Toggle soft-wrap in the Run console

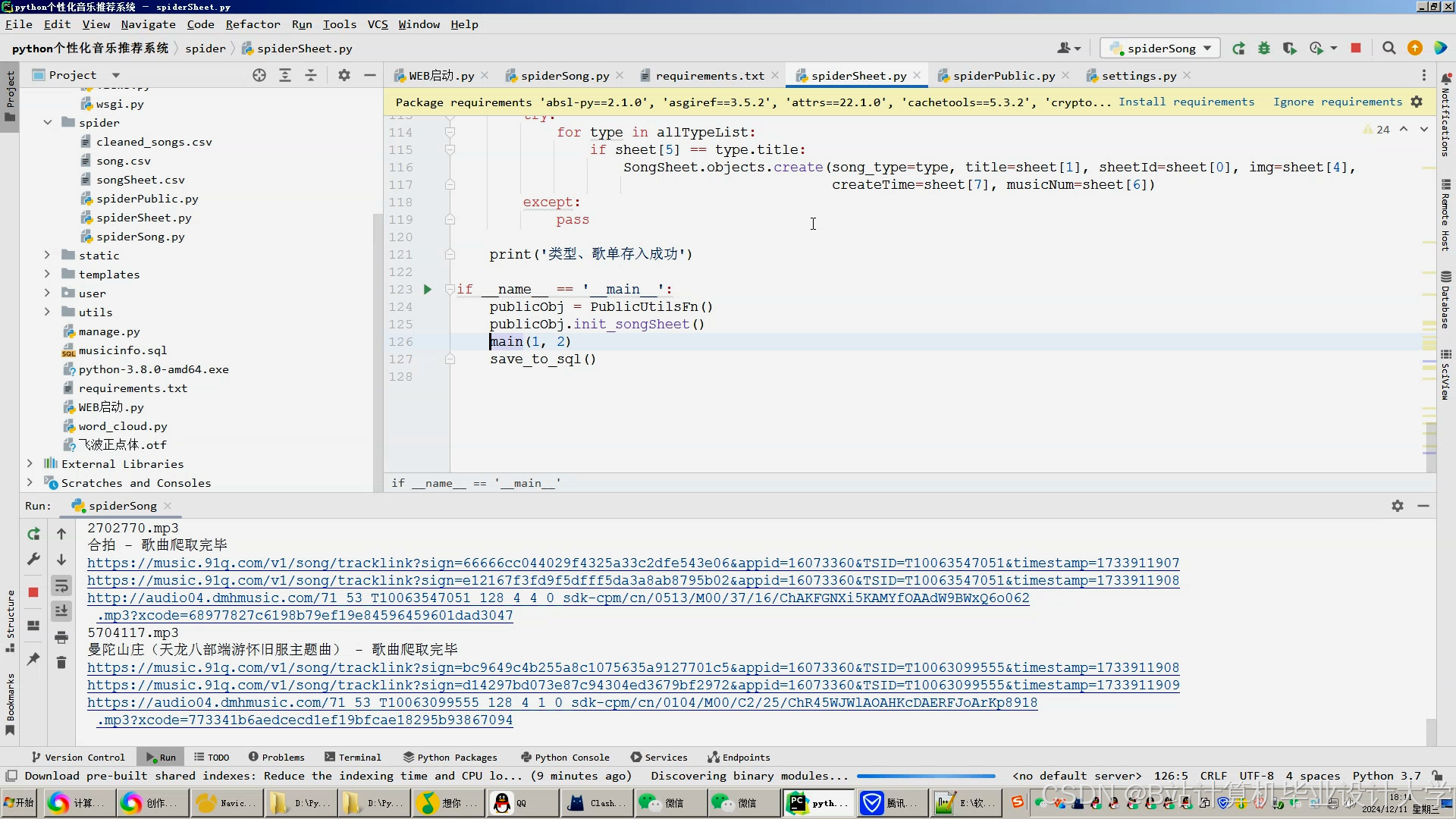61,585
